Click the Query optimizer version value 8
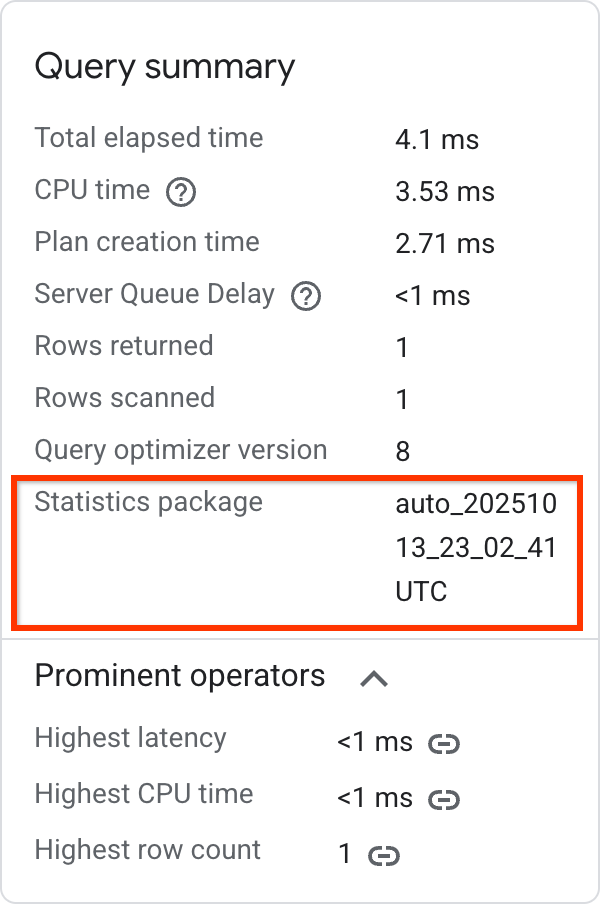The width and height of the screenshot is (600, 904). tap(402, 451)
